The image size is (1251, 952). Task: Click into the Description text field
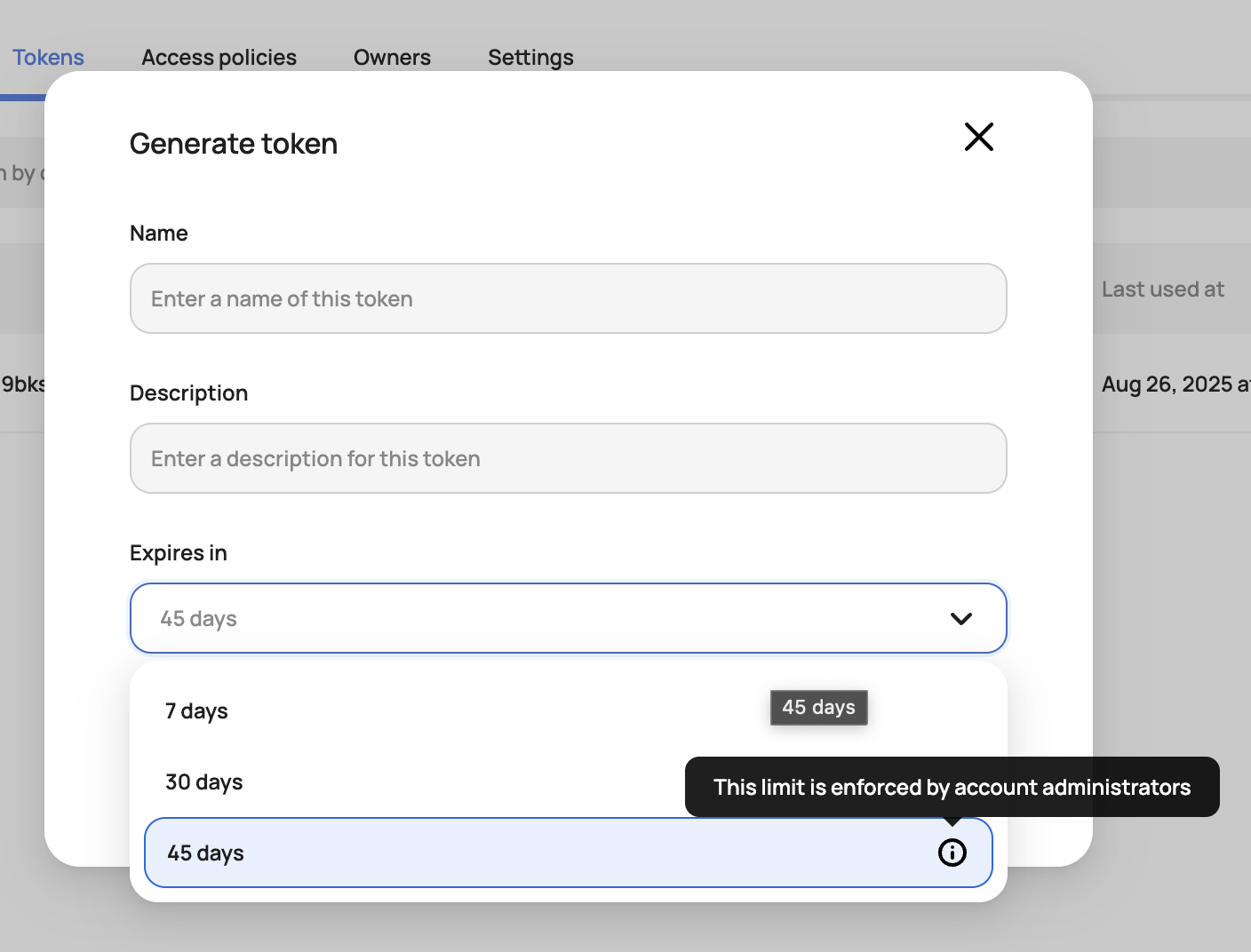tap(569, 458)
